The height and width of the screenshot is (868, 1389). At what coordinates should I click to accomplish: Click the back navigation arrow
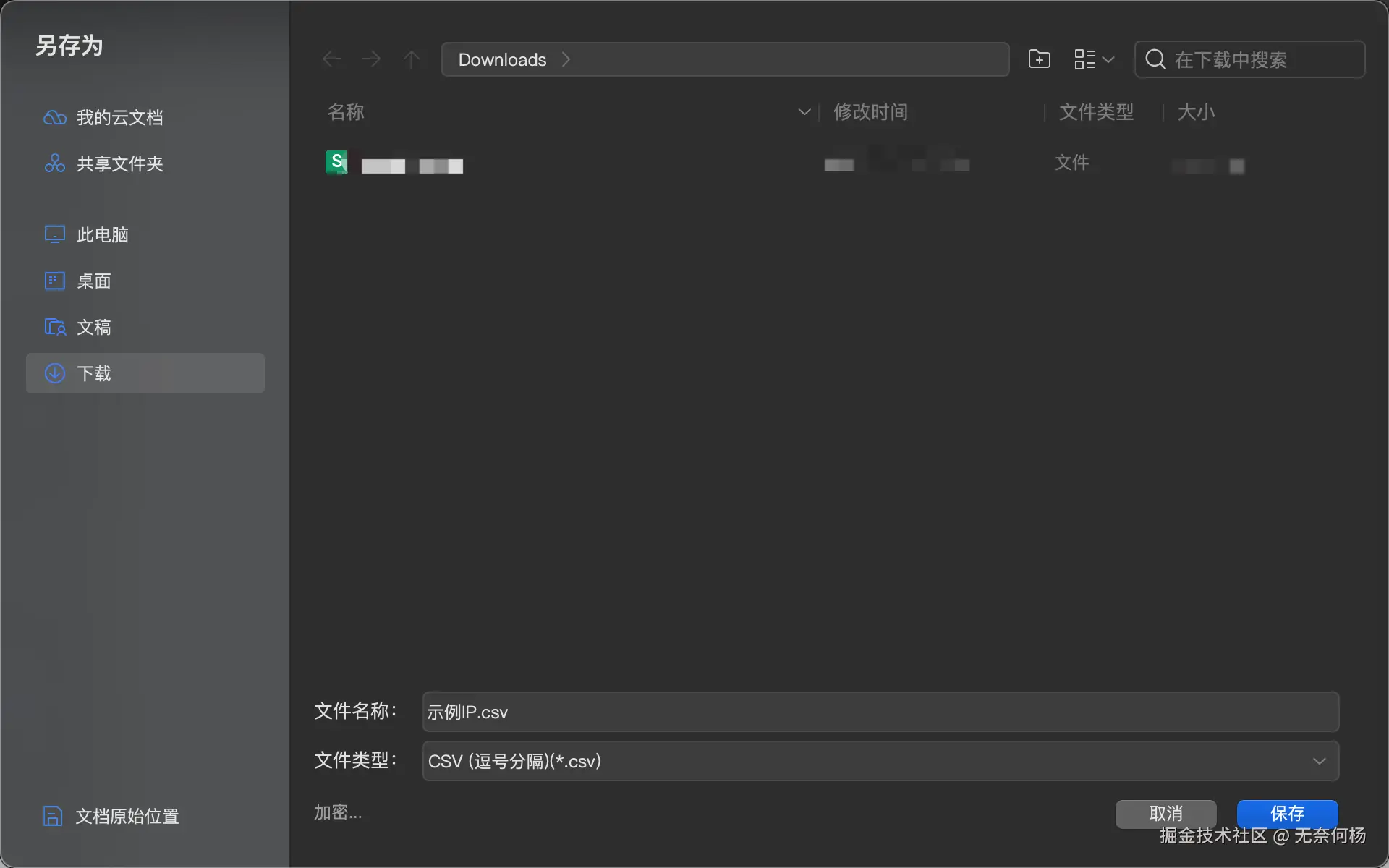[332, 59]
